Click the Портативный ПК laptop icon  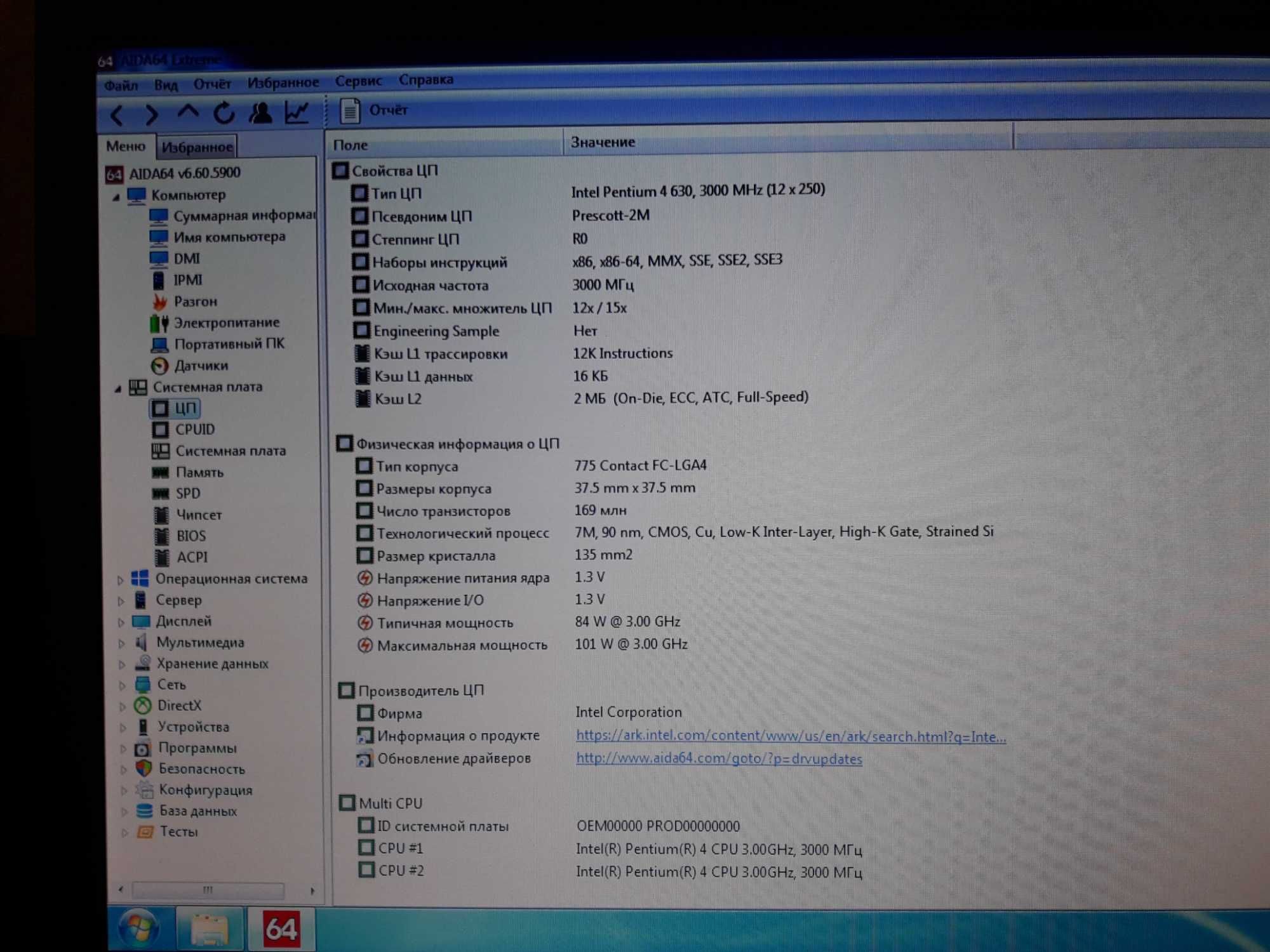159,345
